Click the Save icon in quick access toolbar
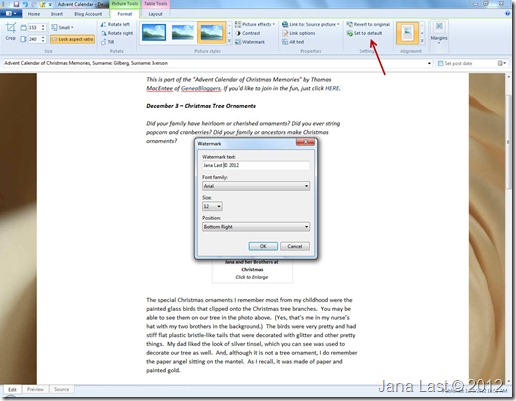The image size is (516, 401). [x=16, y=4]
